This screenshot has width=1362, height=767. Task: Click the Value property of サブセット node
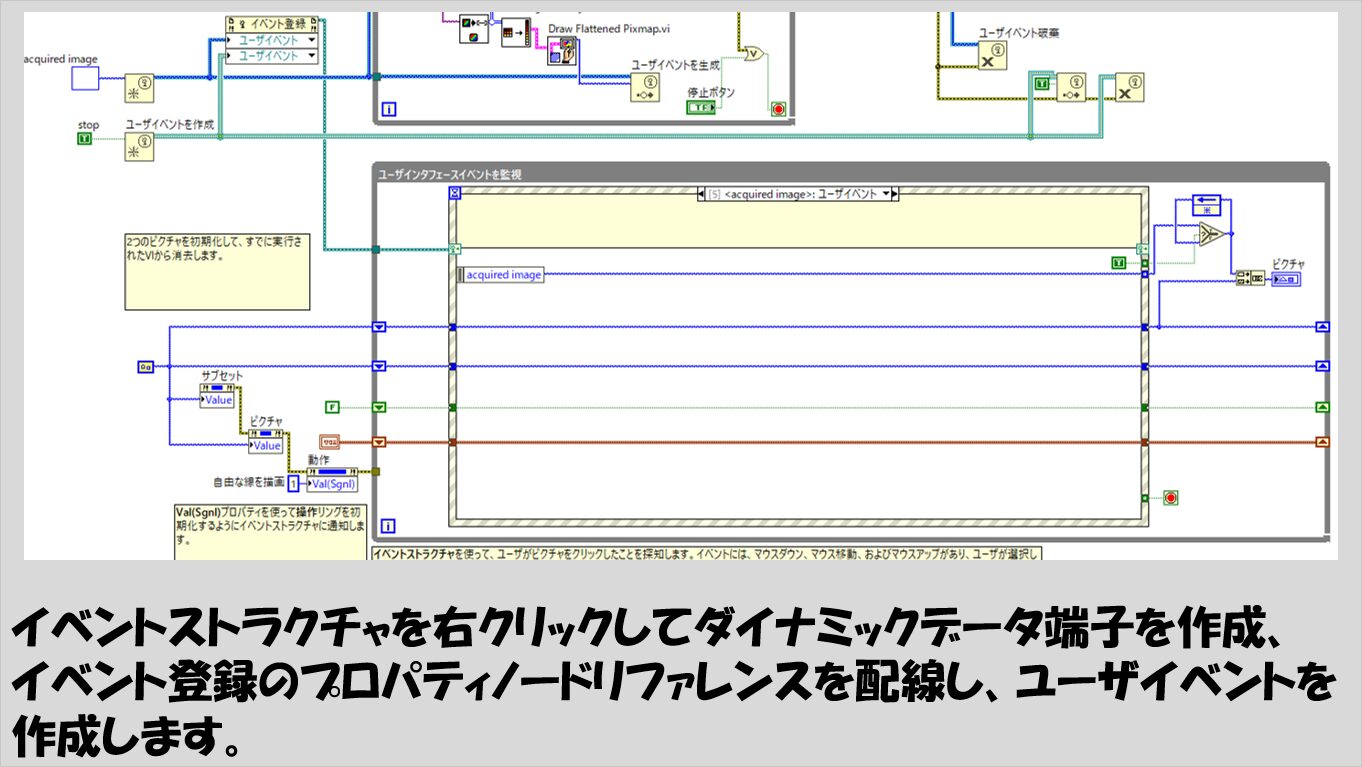(218, 400)
